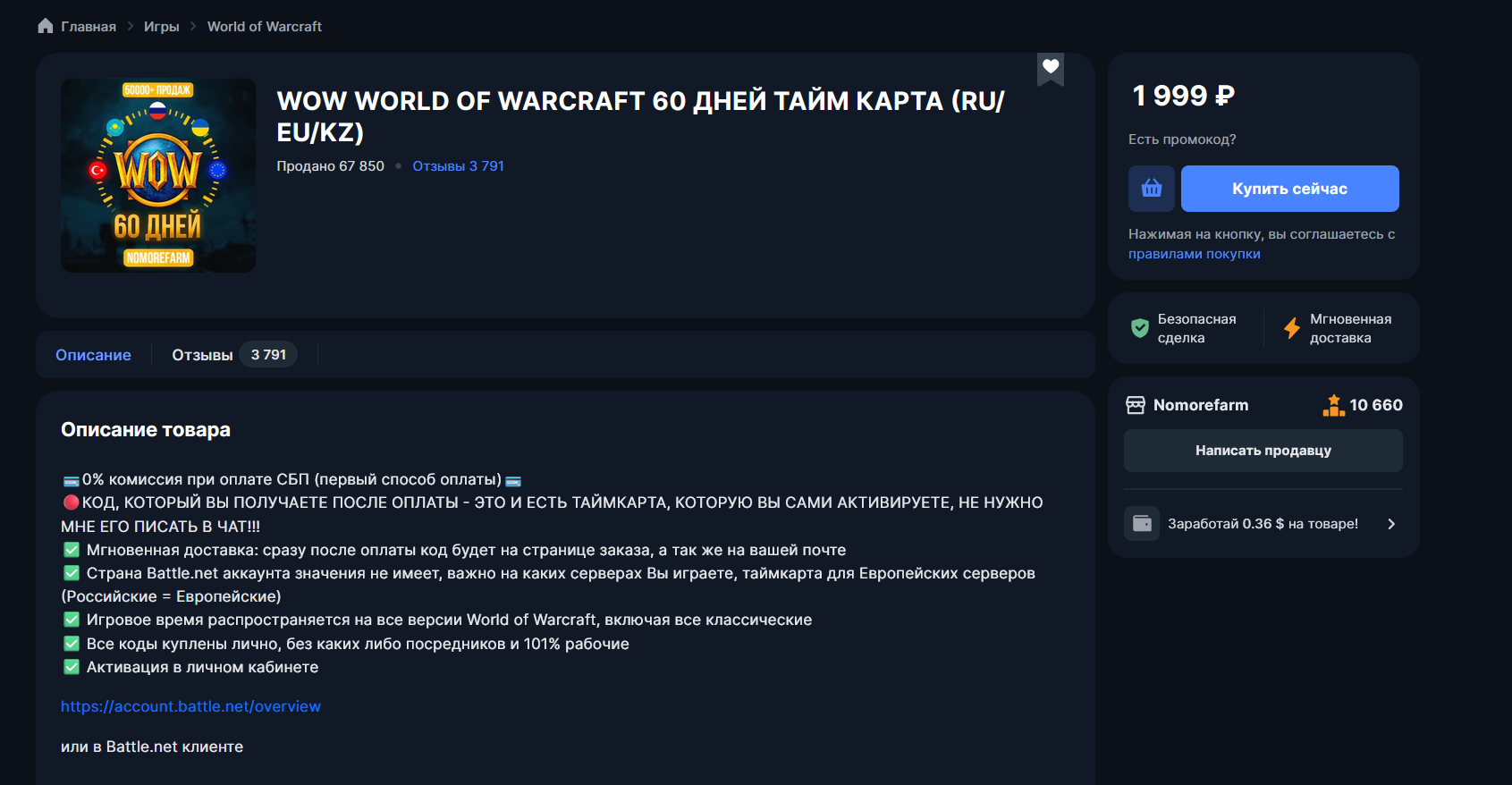Viewport: 1512px width, 785px height.
Task: Click 'Написать продавцу' button
Action: [x=1263, y=451]
